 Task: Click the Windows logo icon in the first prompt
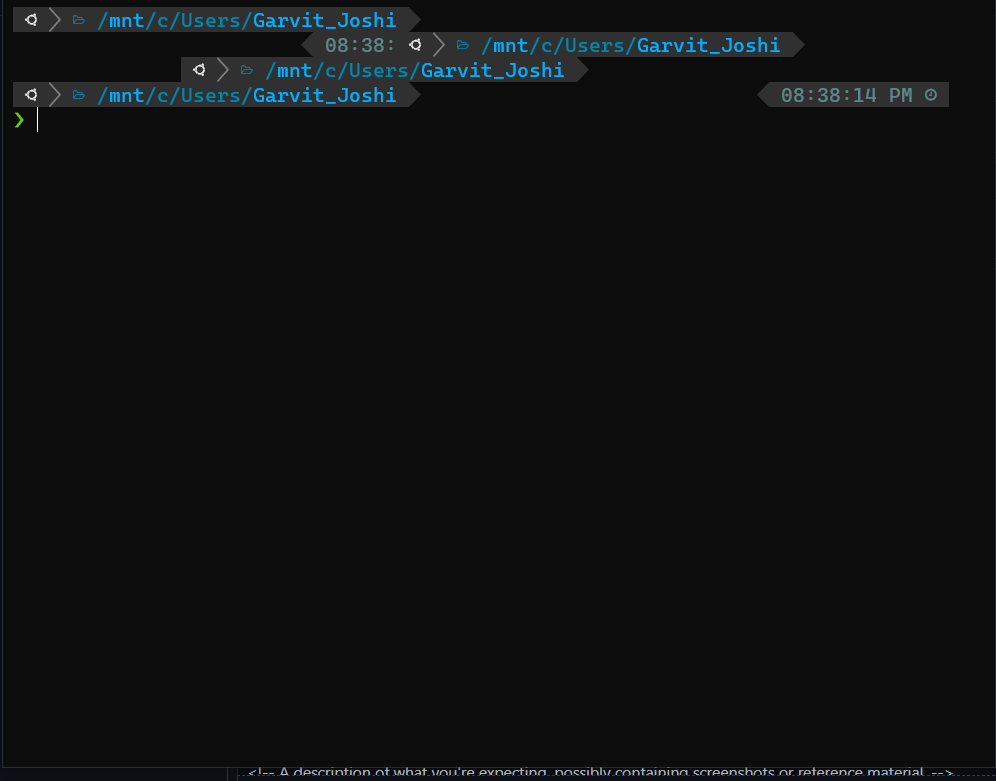pyautogui.click(x=30, y=18)
